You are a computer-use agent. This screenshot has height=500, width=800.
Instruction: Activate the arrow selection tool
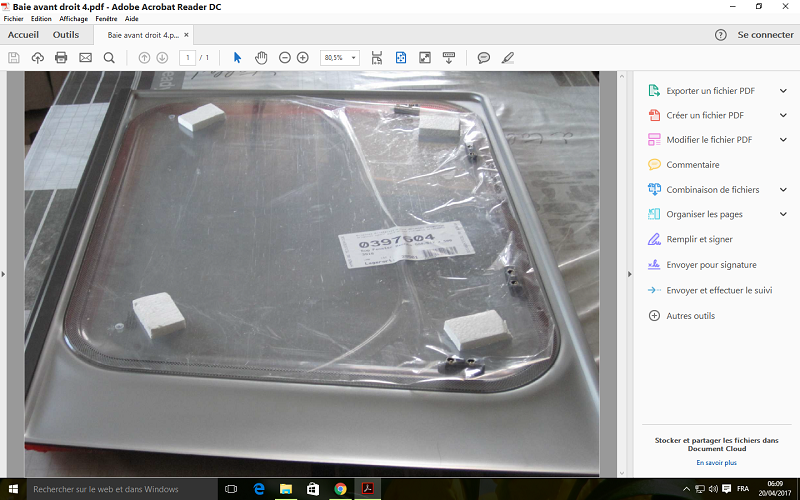tap(237, 58)
